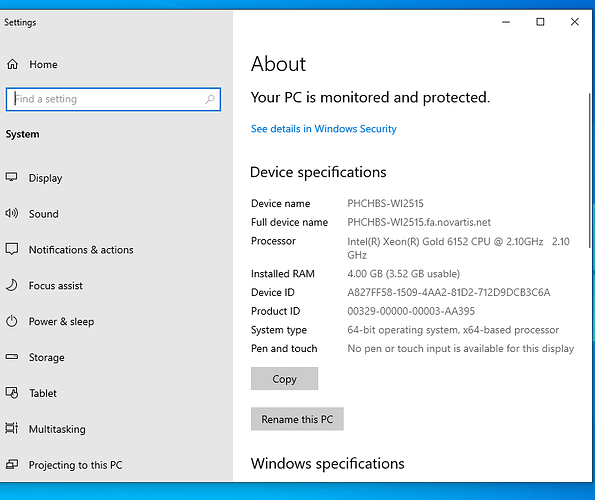Click the Windows specifications heading
This screenshot has height=500, width=595.
(x=327, y=464)
